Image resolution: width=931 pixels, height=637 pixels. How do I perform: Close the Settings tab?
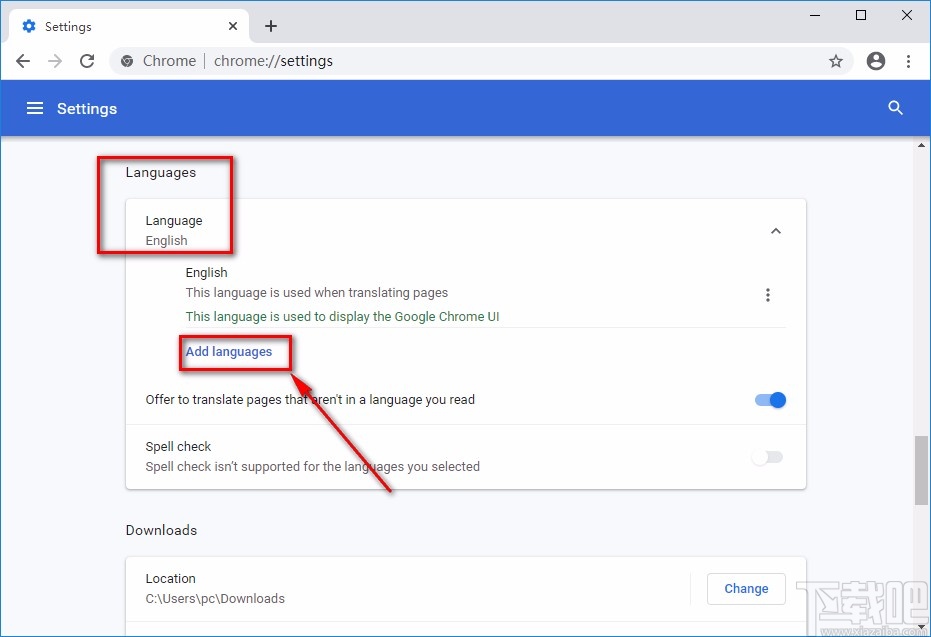tap(233, 26)
